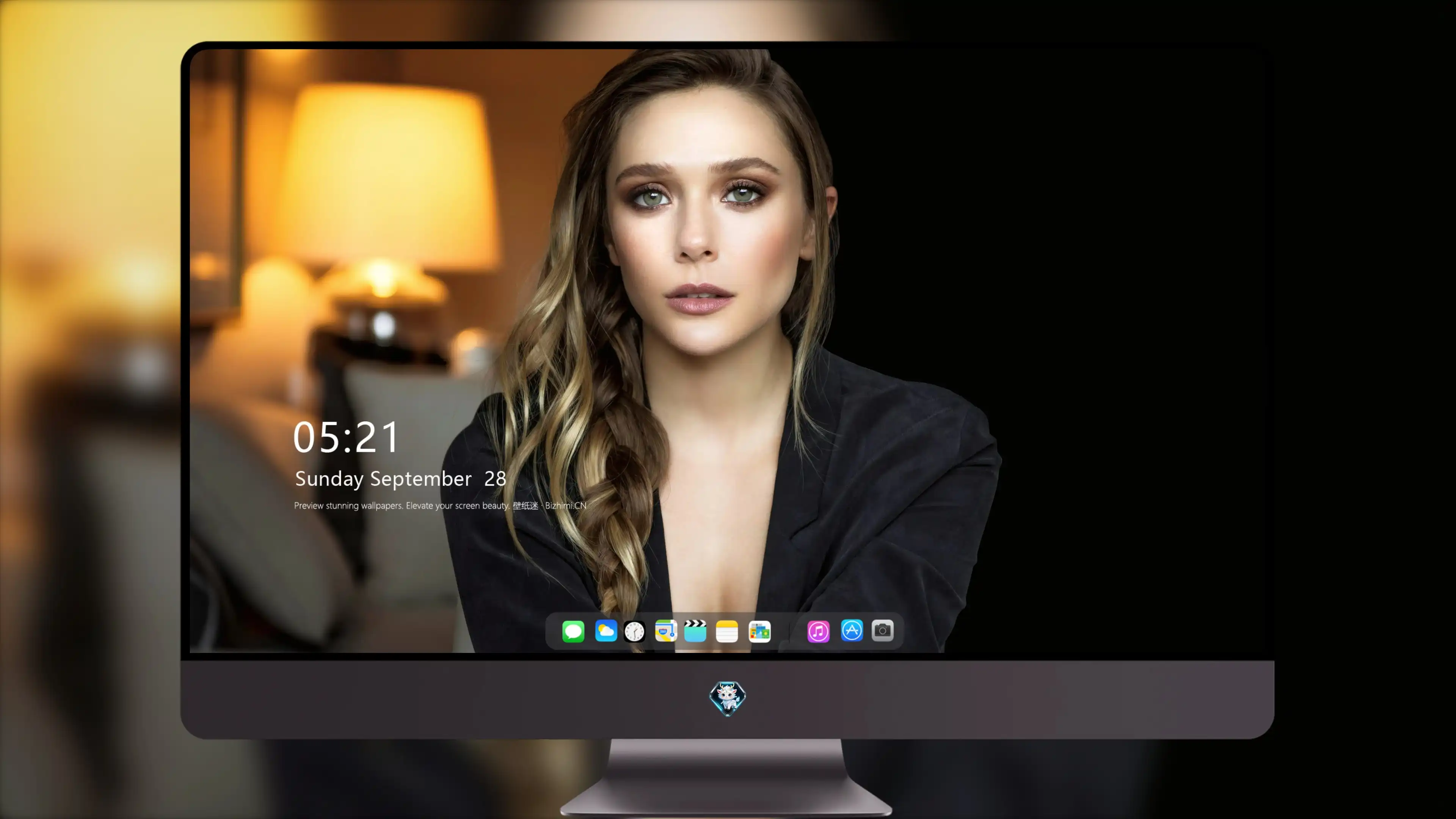Viewport: 1456px width, 819px height.
Task: Click the 05:21 clock display
Action: pos(346,437)
